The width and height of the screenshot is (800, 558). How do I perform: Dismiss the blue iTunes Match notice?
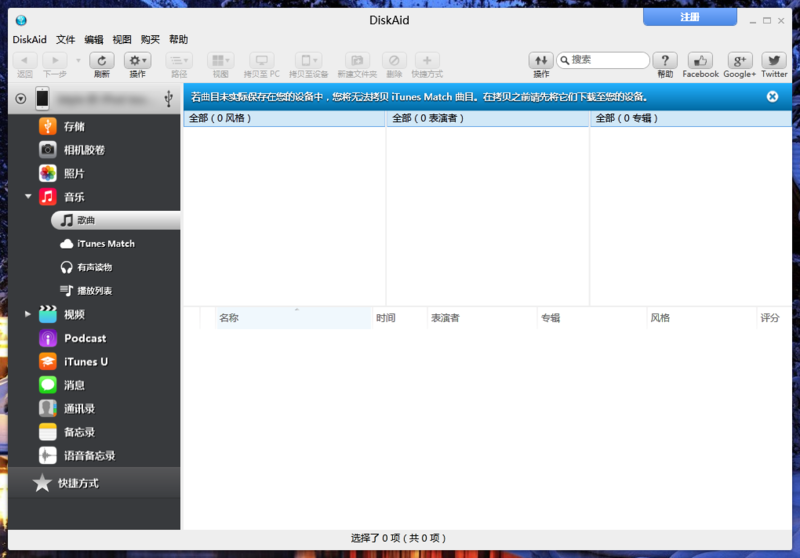(772, 96)
